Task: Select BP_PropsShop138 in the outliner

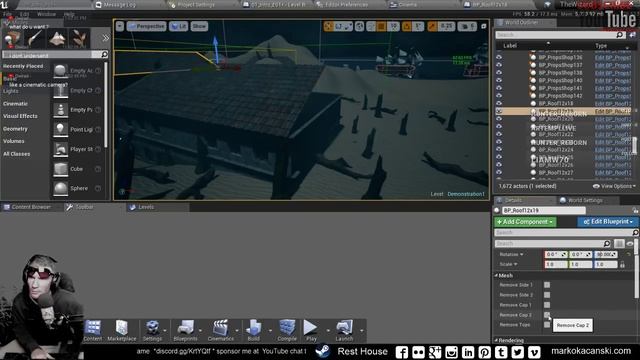Action: [x=560, y=73]
